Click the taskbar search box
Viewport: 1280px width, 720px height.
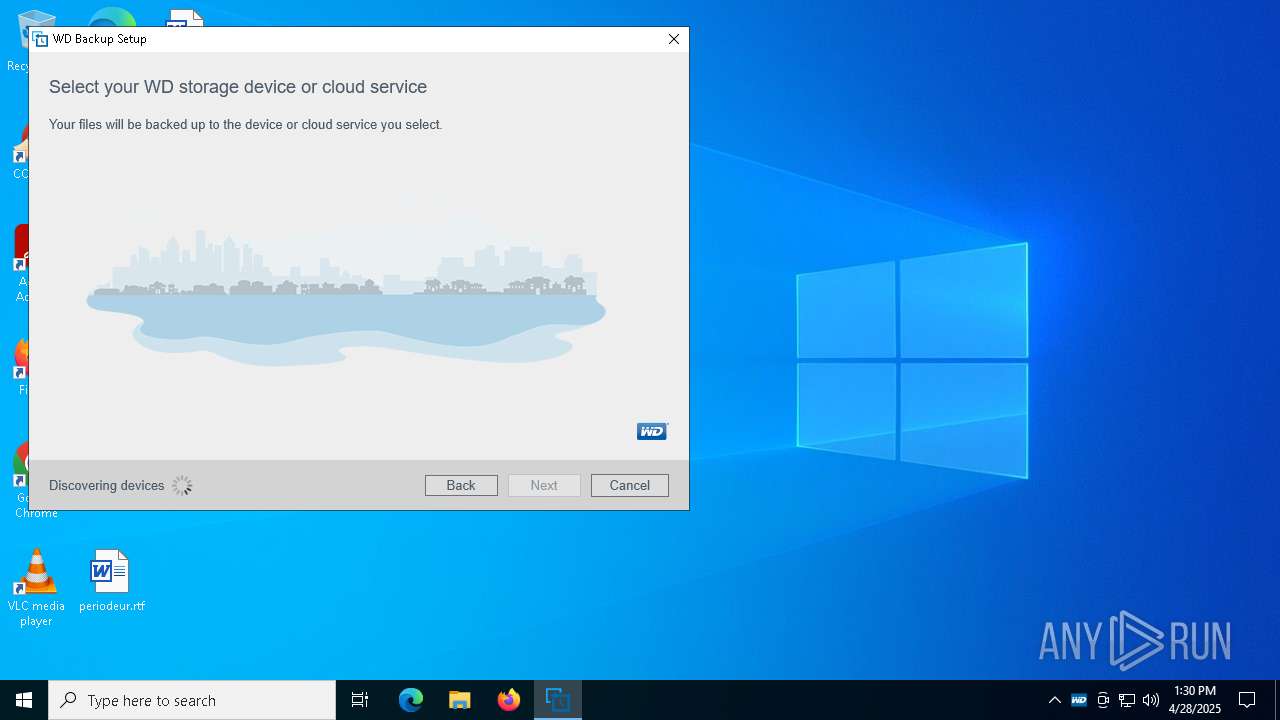click(192, 700)
